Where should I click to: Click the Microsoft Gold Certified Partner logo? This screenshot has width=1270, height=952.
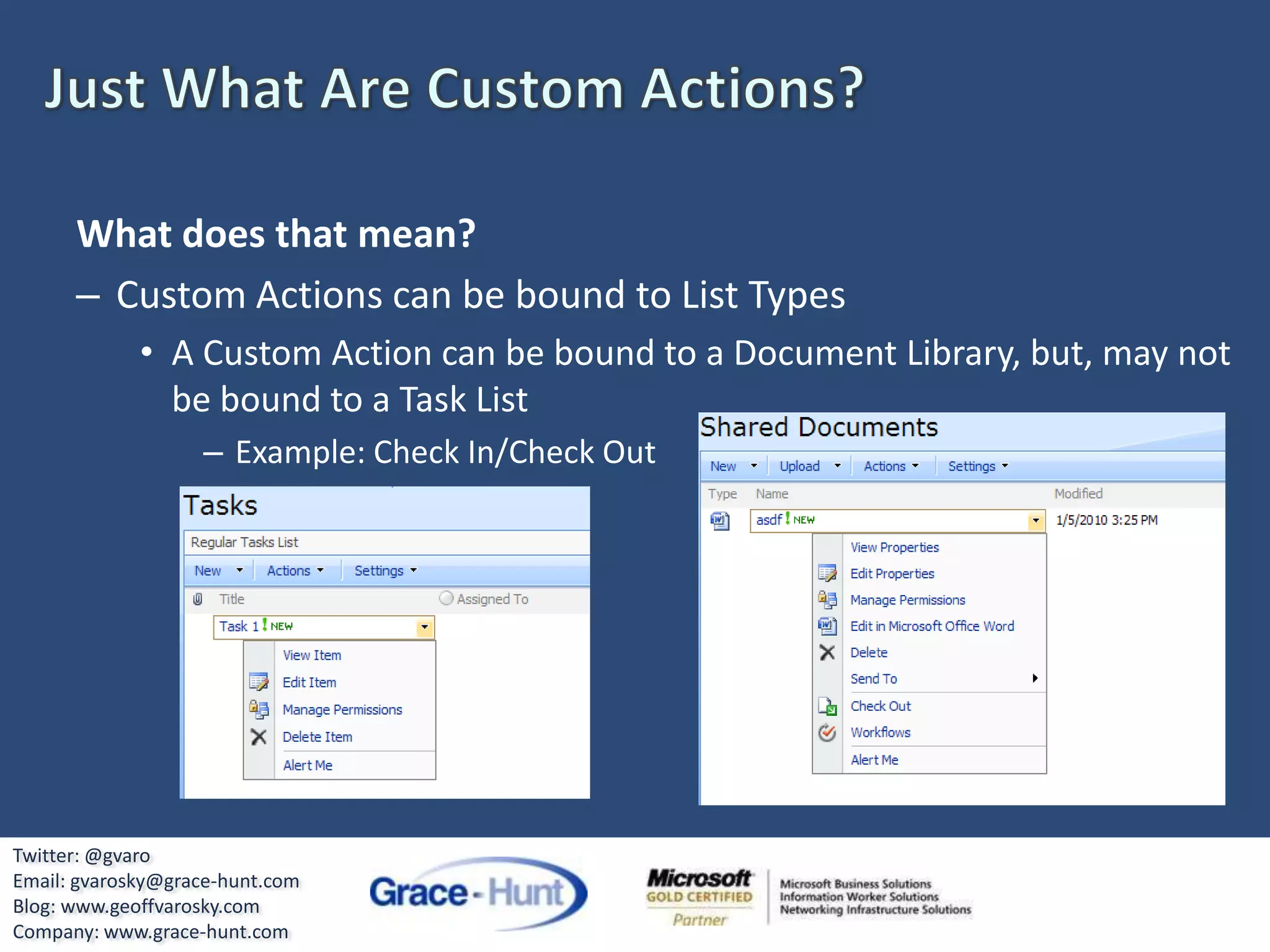point(699,897)
